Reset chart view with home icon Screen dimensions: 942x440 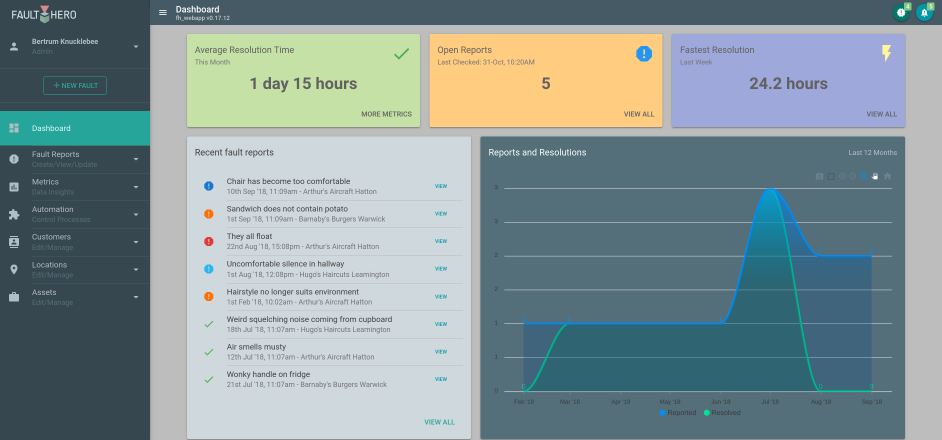(x=887, y=176)
